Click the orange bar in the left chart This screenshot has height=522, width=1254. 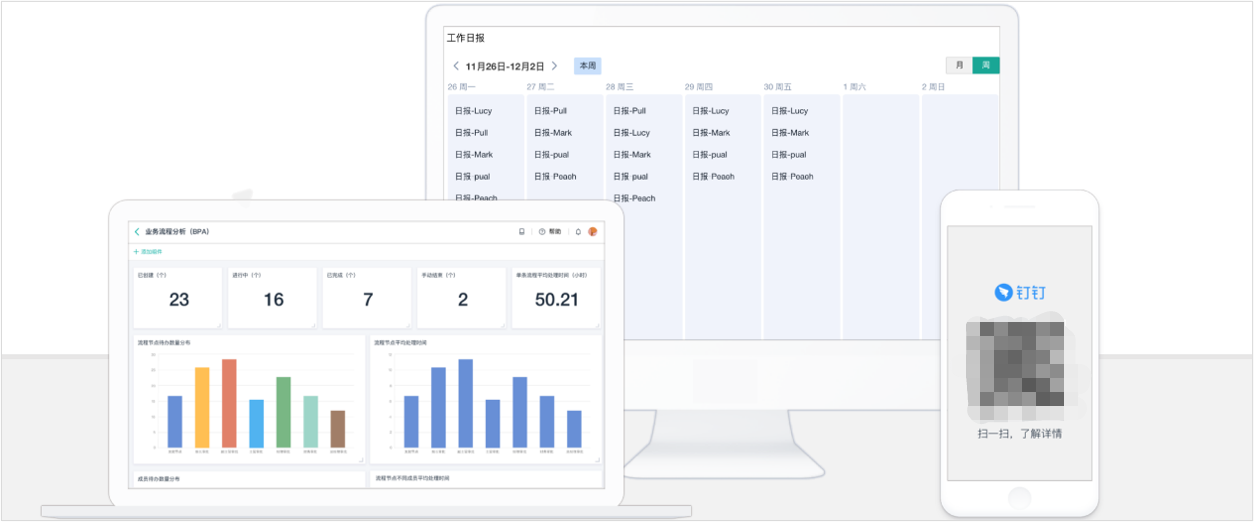202,408
